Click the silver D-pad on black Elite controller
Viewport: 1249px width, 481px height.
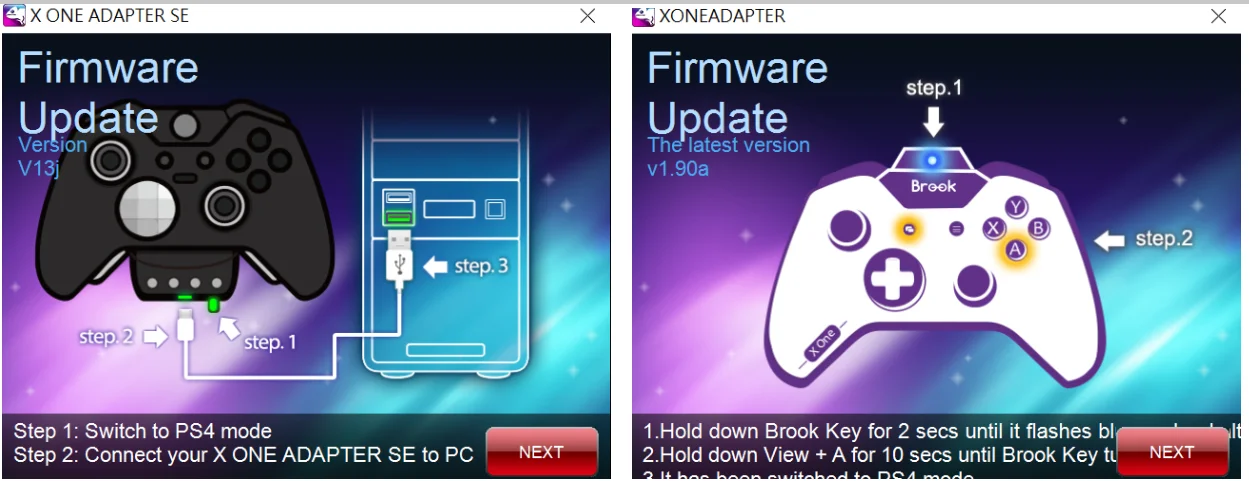pos(148,210)
